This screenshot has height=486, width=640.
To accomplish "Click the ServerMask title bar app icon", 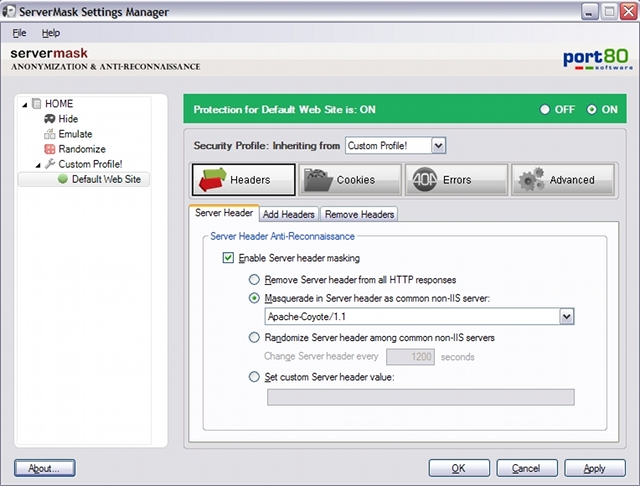I will tap(9, 11).
